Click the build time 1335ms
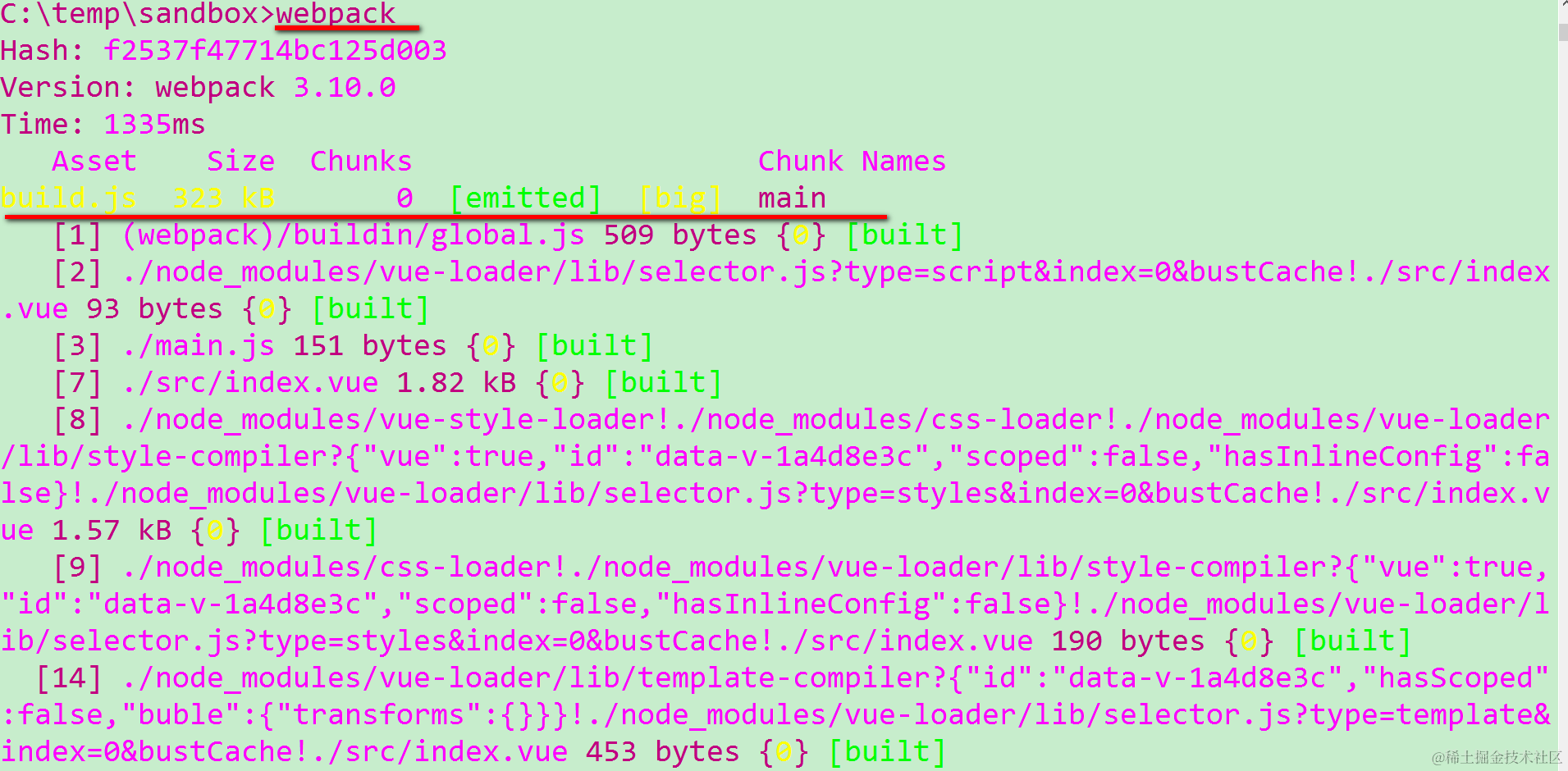The width and height of the screenshot is (1568, 771). [154, 125]
